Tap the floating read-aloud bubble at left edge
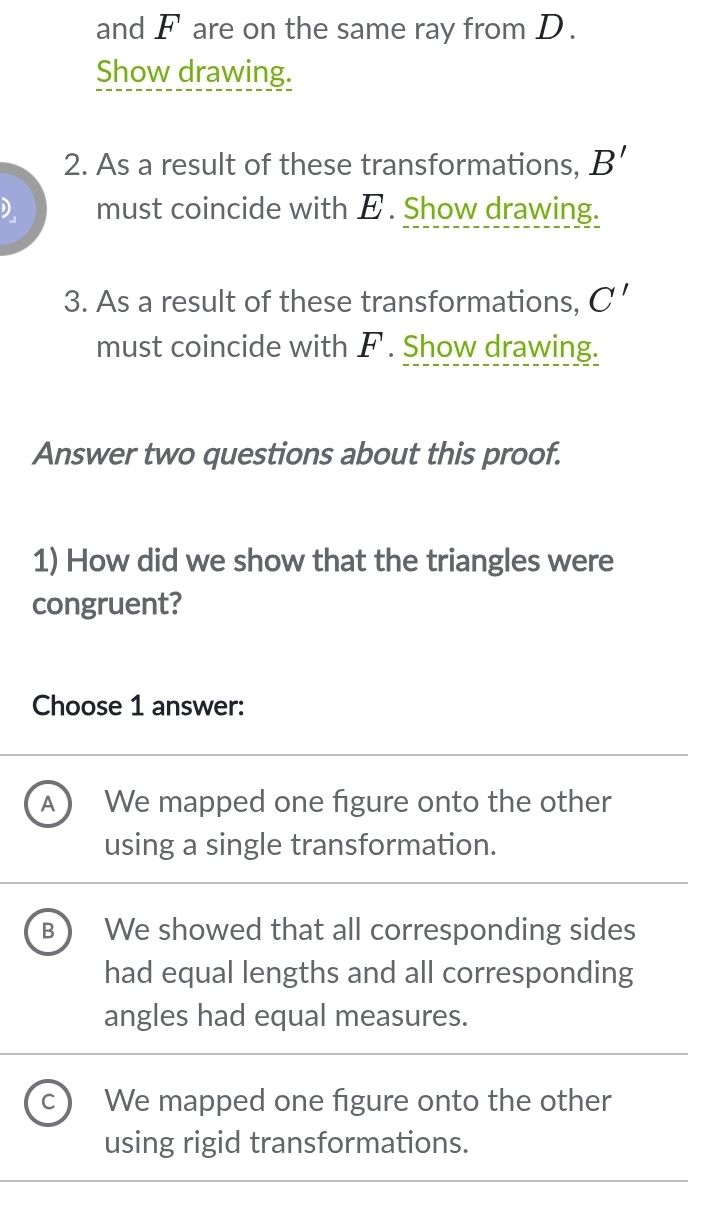 (x=18, y=209)
